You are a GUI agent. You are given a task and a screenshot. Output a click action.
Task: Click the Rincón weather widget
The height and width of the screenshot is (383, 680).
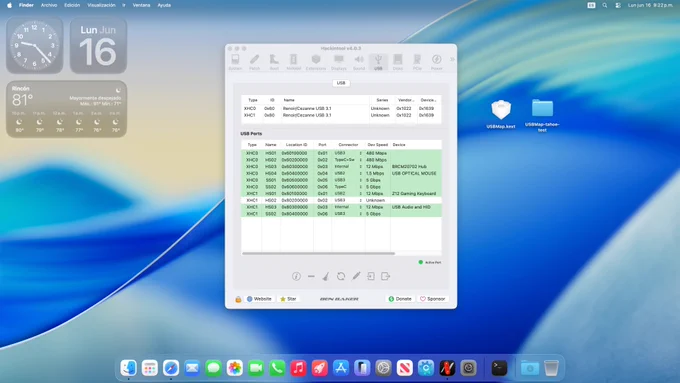66,109
